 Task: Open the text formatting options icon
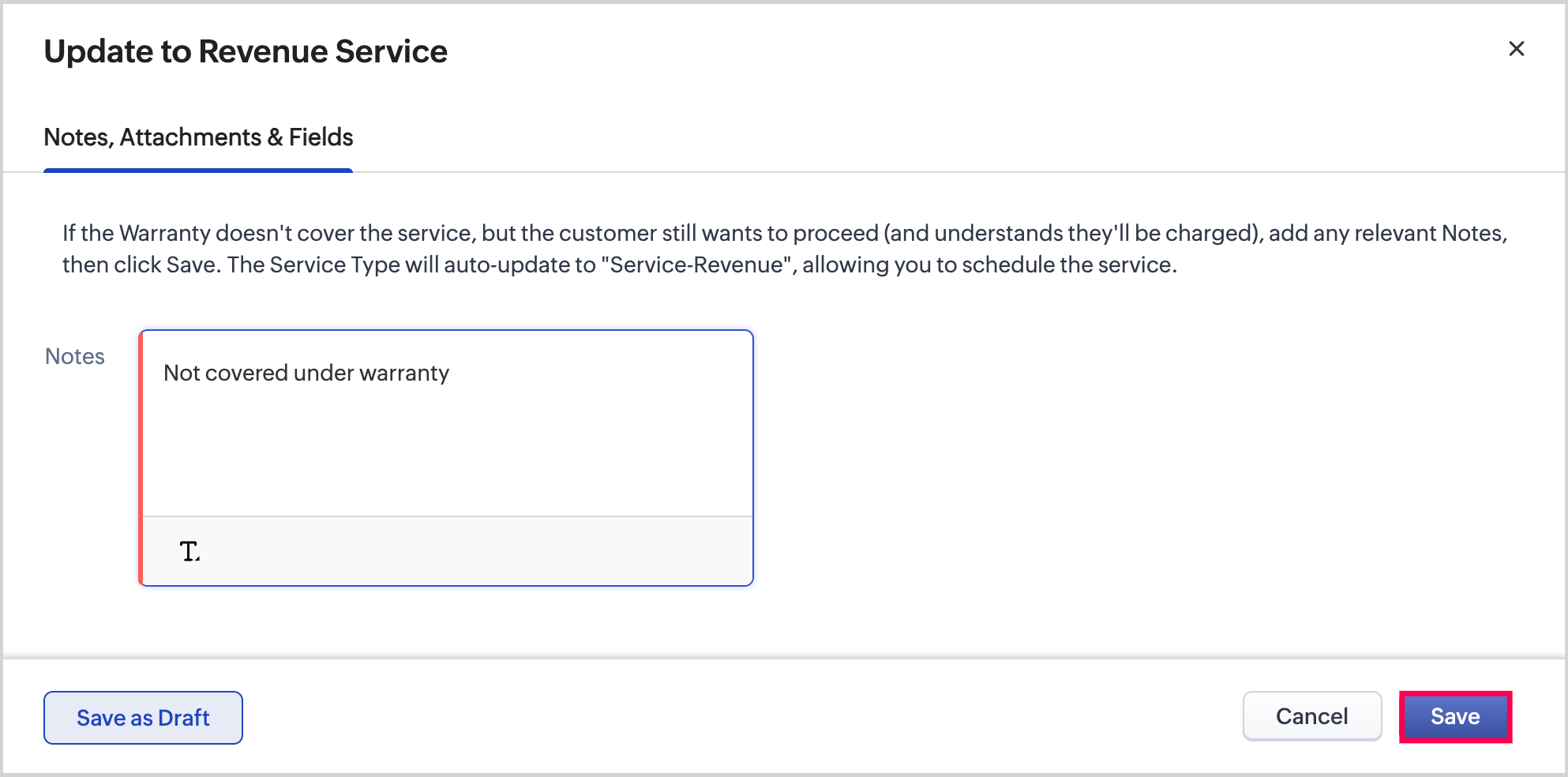coord(189,551)
